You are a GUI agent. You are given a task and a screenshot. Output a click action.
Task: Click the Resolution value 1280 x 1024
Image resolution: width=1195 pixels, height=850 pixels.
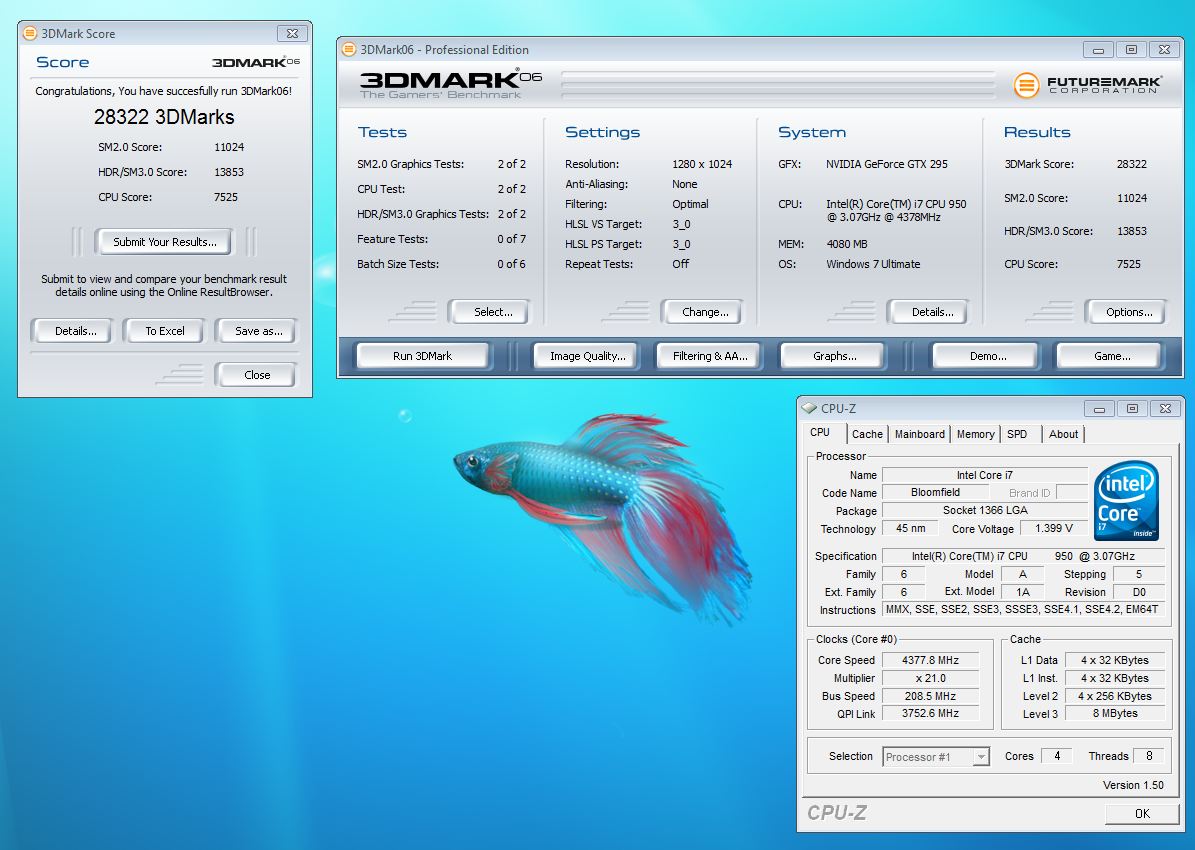702,164
